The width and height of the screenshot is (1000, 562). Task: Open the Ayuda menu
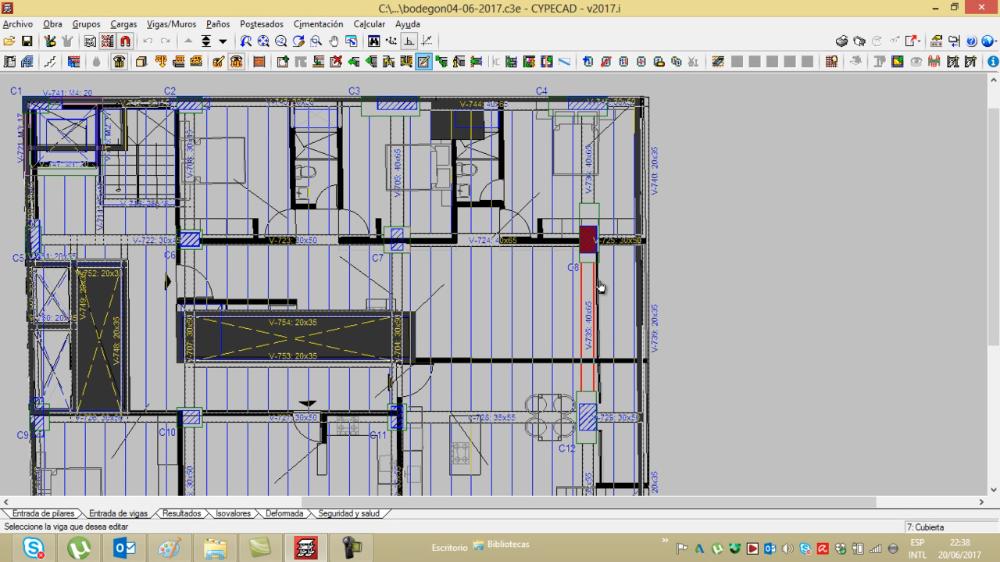pyautogui.click(x=407, y=24)
